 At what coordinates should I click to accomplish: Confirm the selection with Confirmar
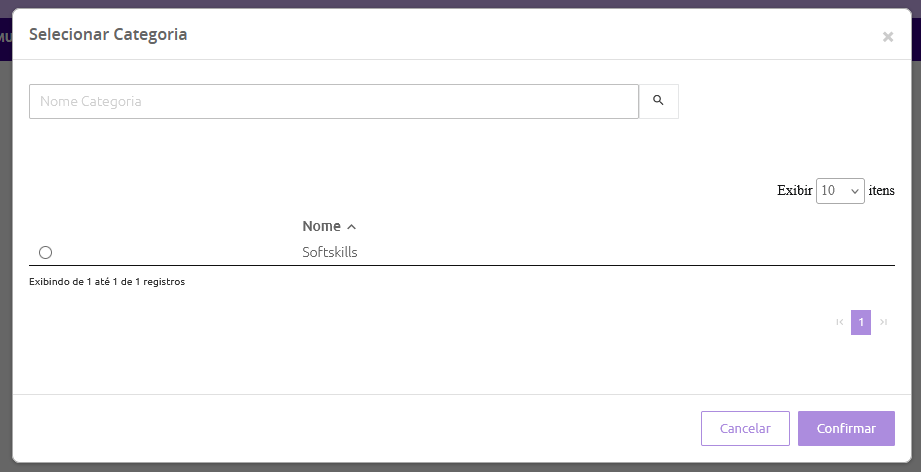[846, 428]
